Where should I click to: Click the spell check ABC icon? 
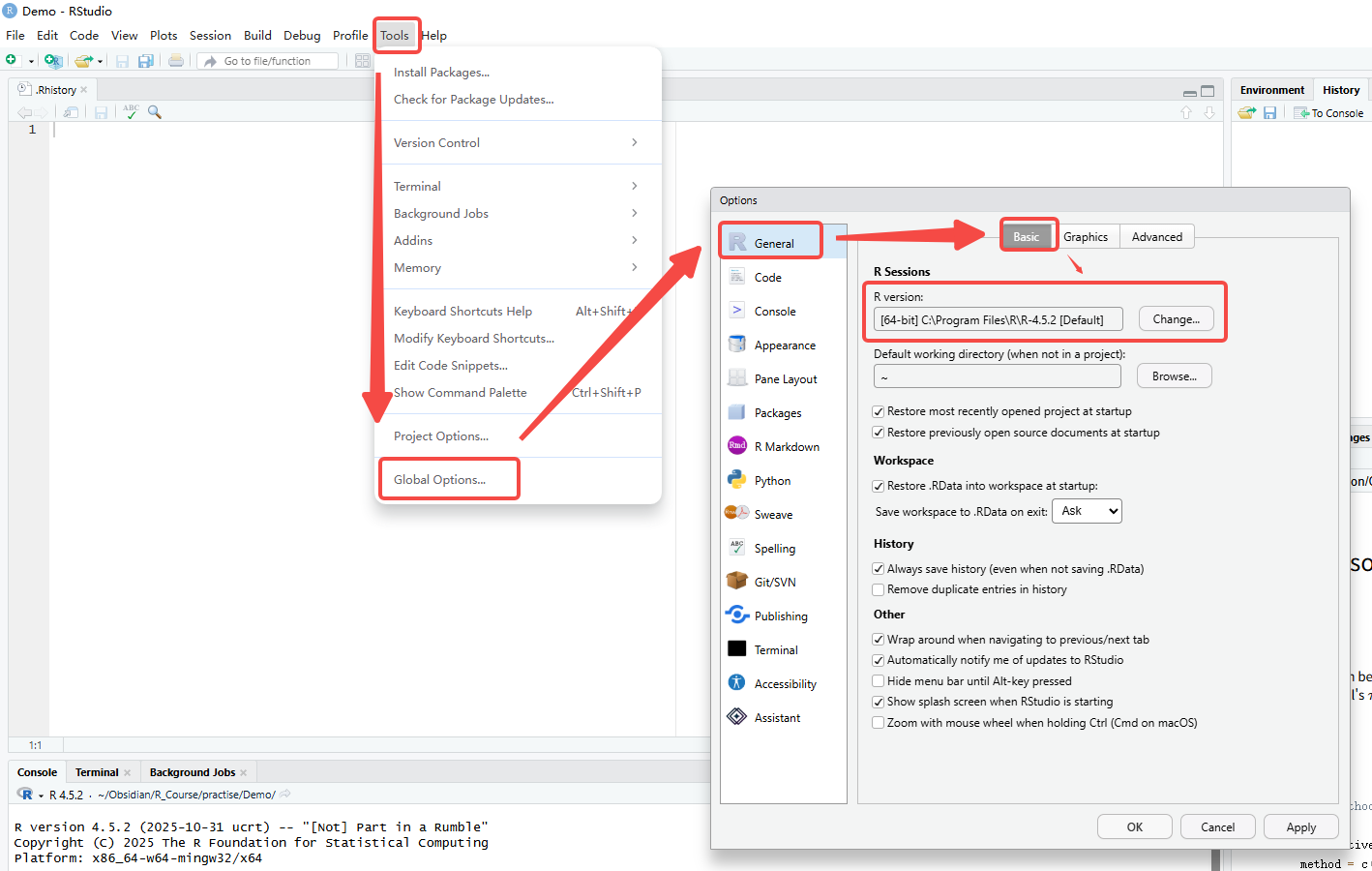pos(131,112)
